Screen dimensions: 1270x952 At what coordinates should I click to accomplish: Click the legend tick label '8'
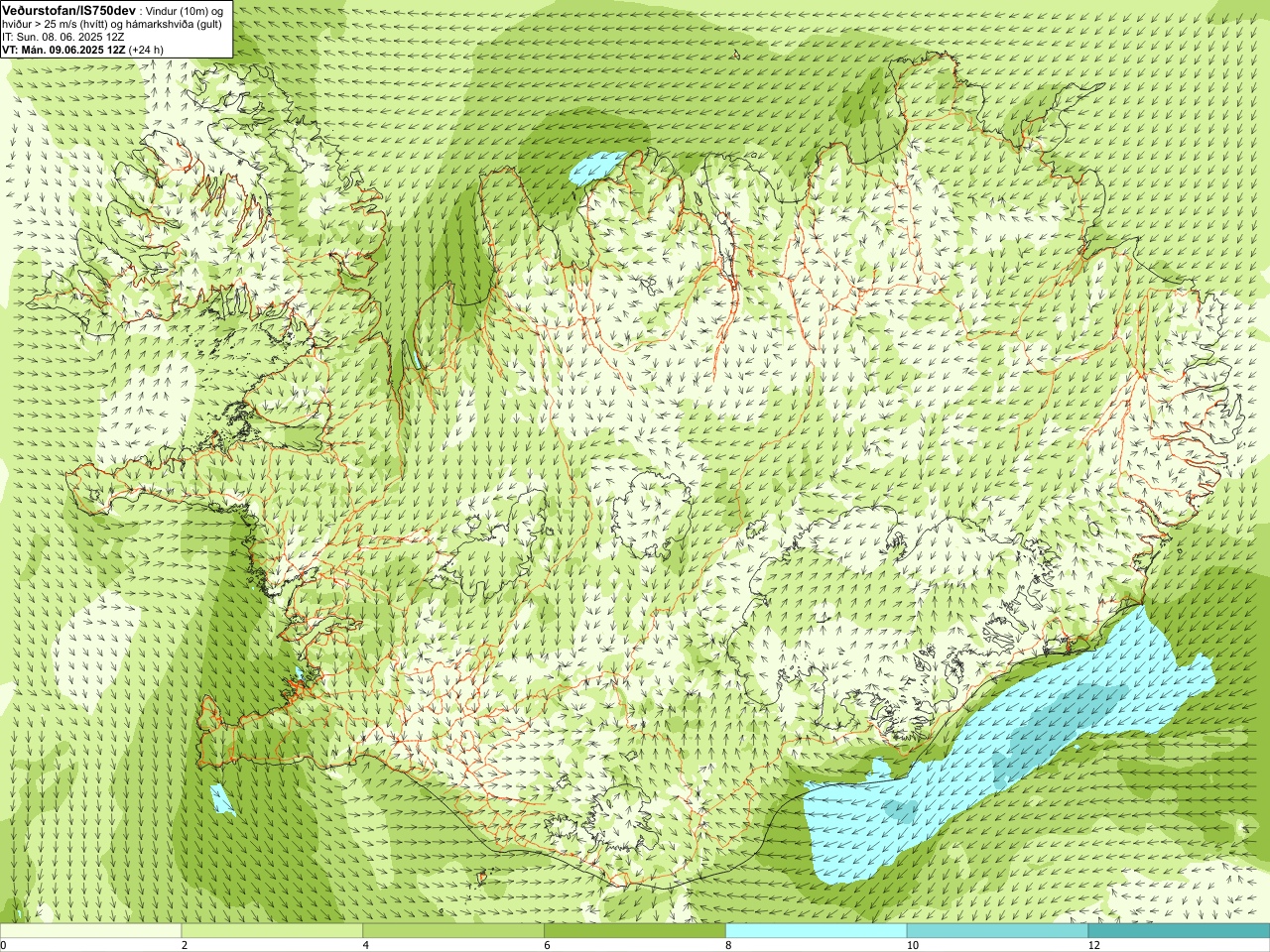tap(728, 945)
